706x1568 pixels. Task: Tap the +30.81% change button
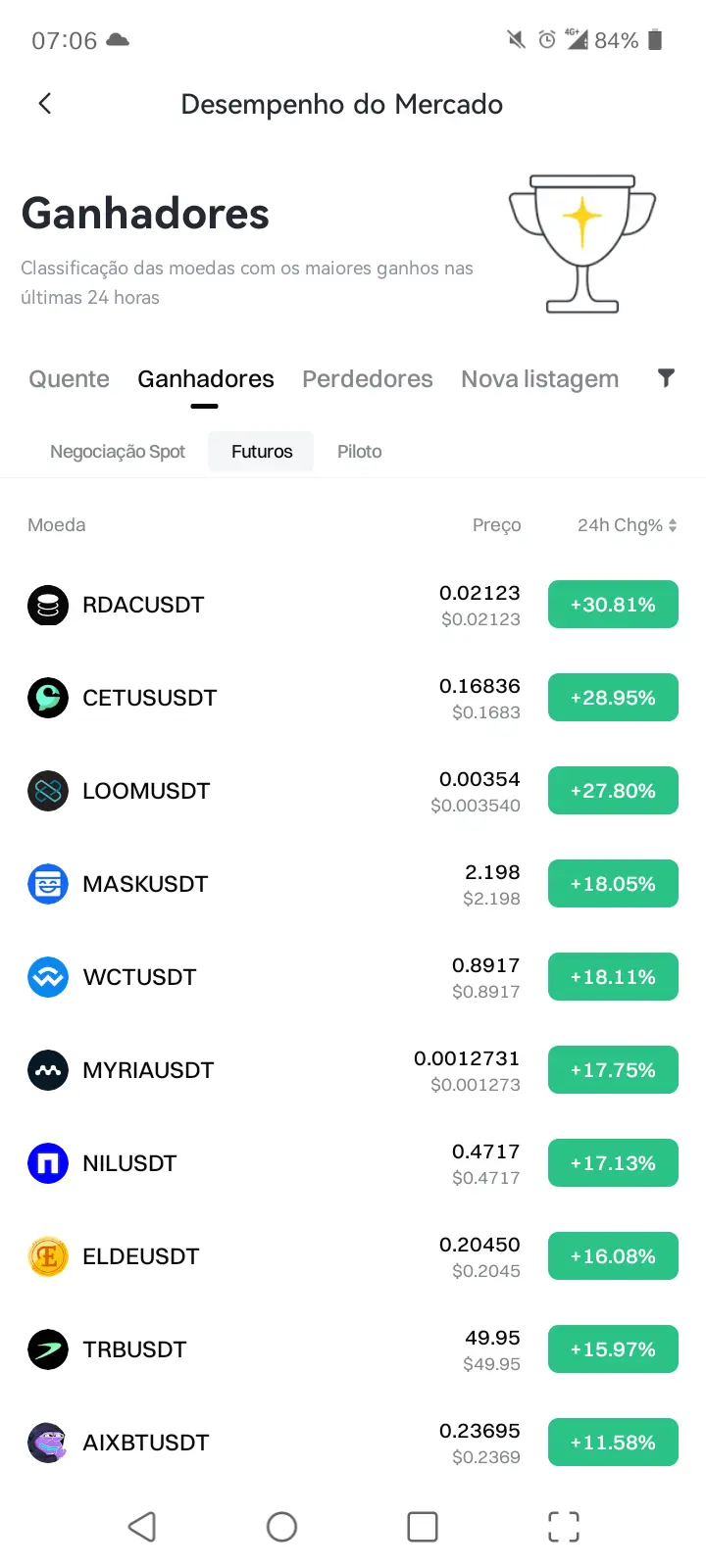pyautogui.click(x=613, y=605)
